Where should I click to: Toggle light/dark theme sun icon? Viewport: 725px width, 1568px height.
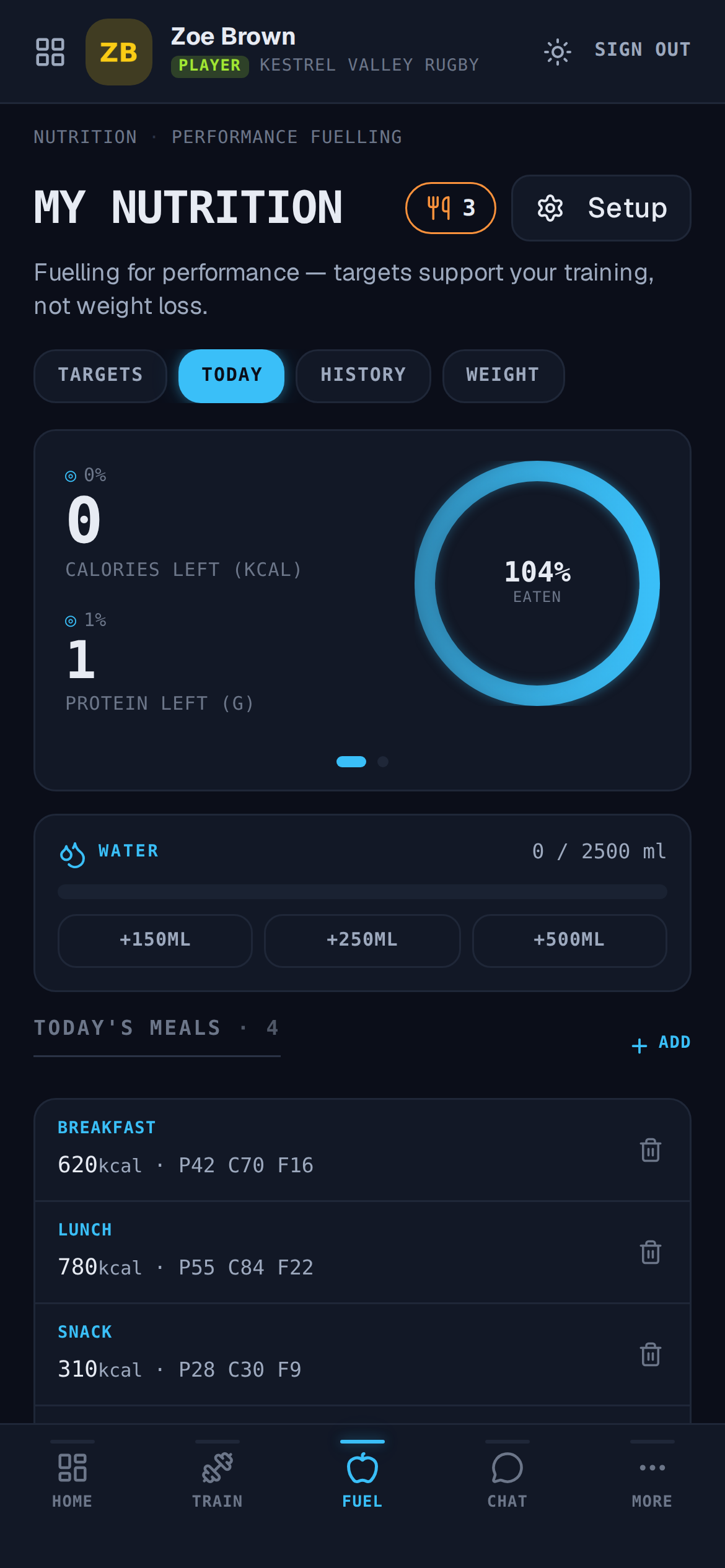tap(557, 51)
